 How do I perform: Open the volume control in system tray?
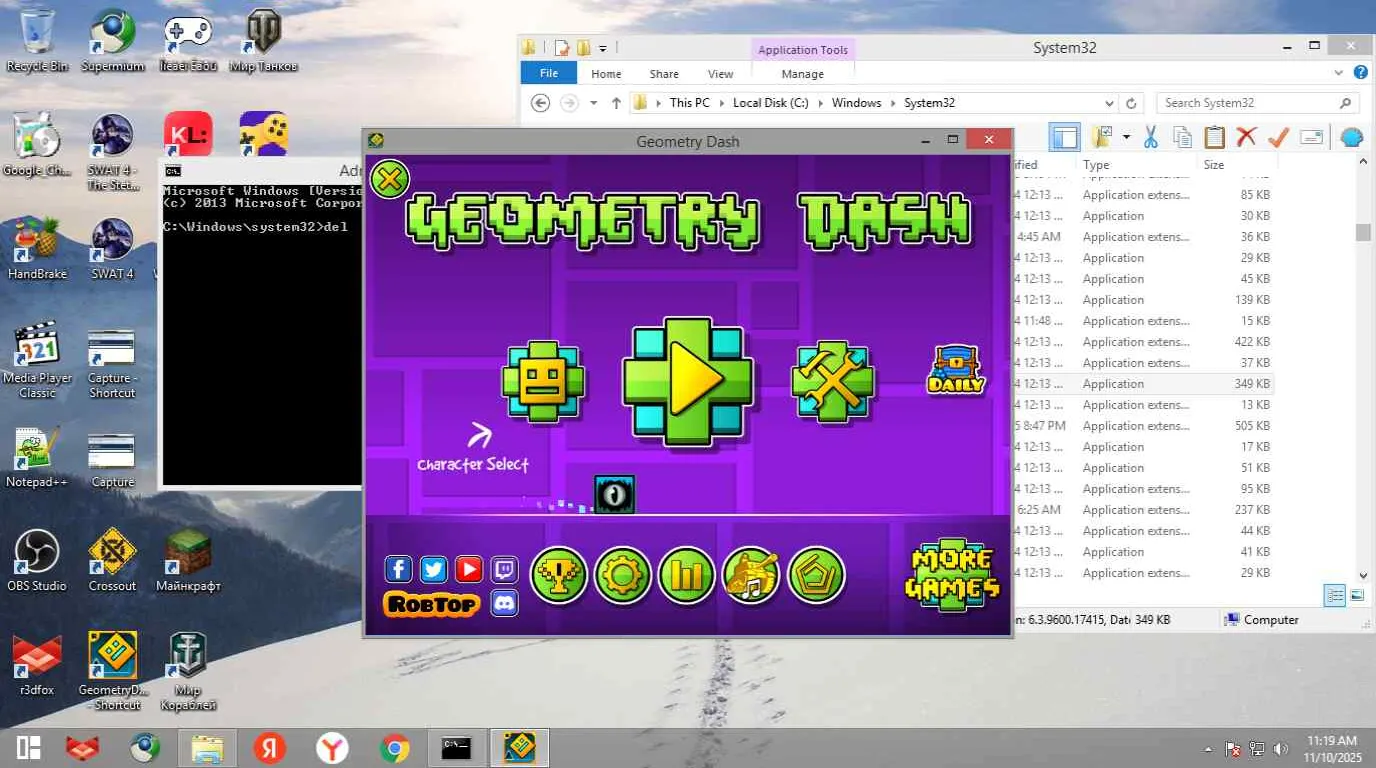click(x=1279, y=748)
